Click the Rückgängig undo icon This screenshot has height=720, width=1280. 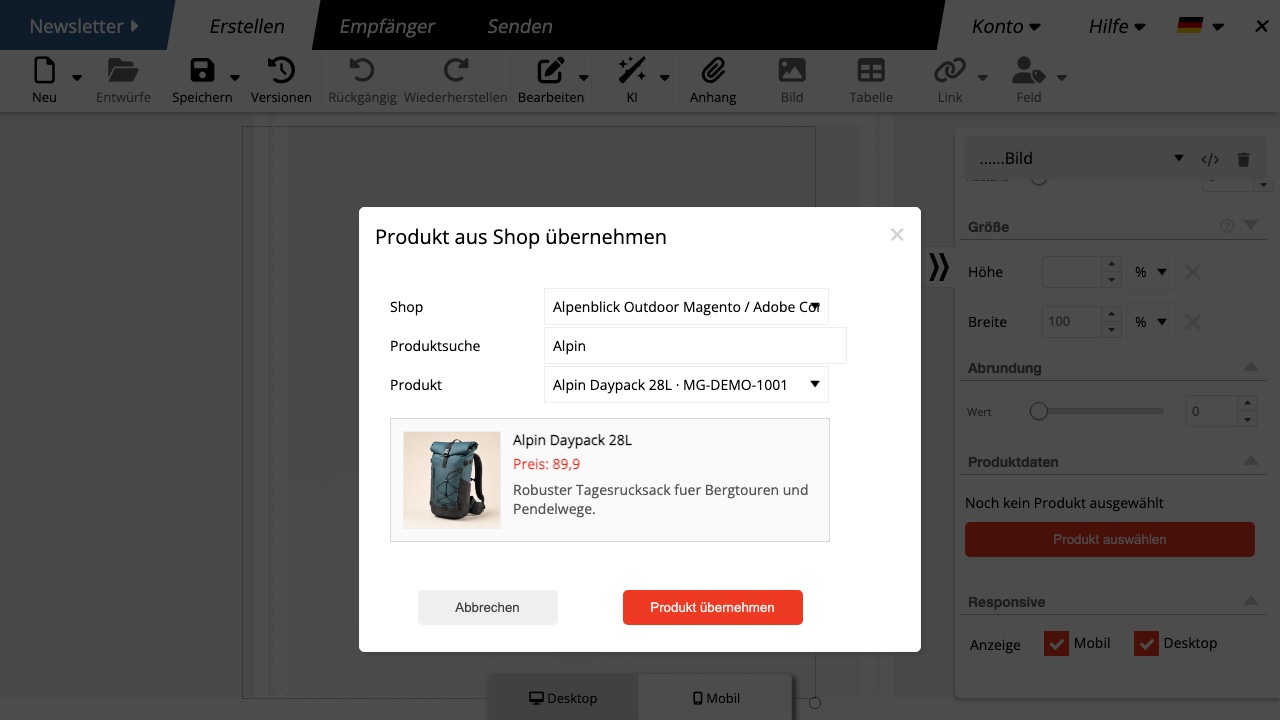(x=362, y=70)
